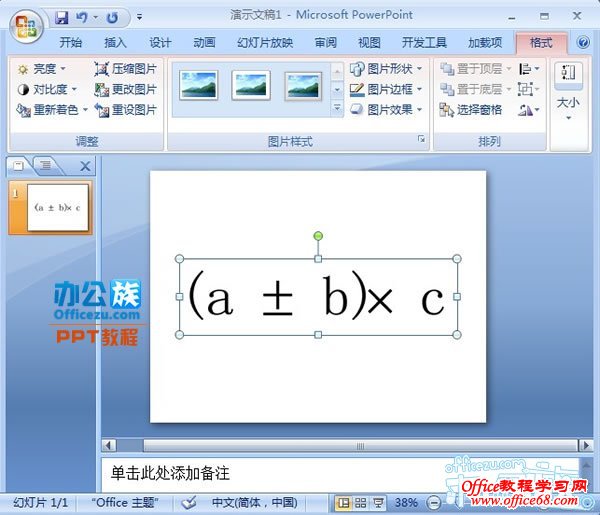Redo the last action
The height and width of the screenshot is (515, 600).
coord(112,17)
